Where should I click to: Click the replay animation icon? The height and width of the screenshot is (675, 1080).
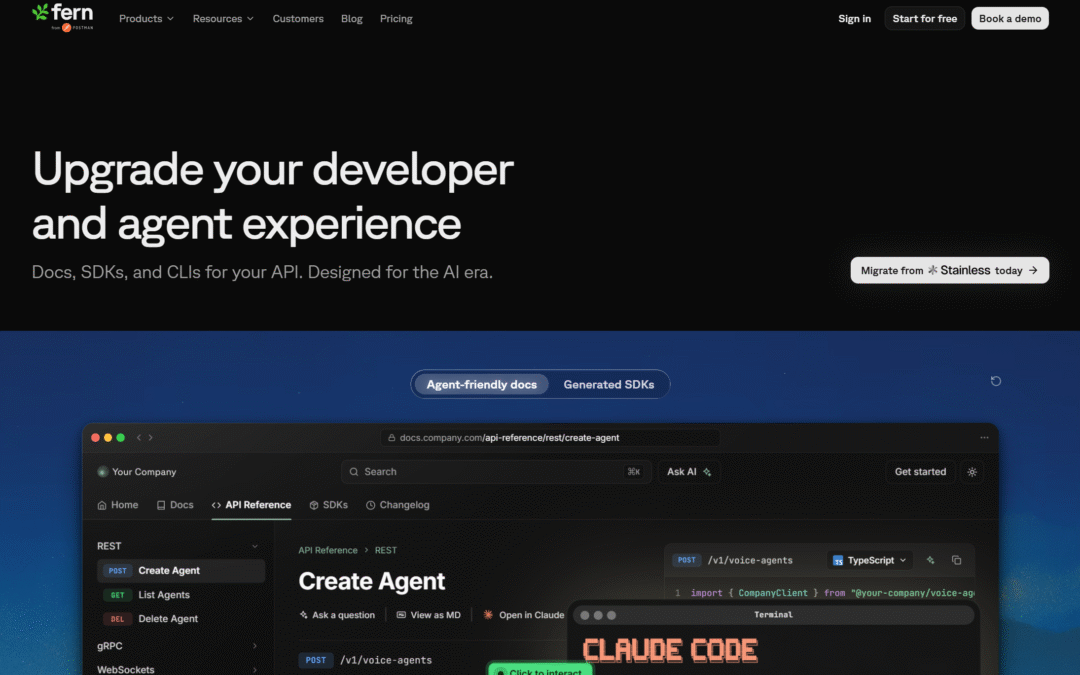coord(995,381)
